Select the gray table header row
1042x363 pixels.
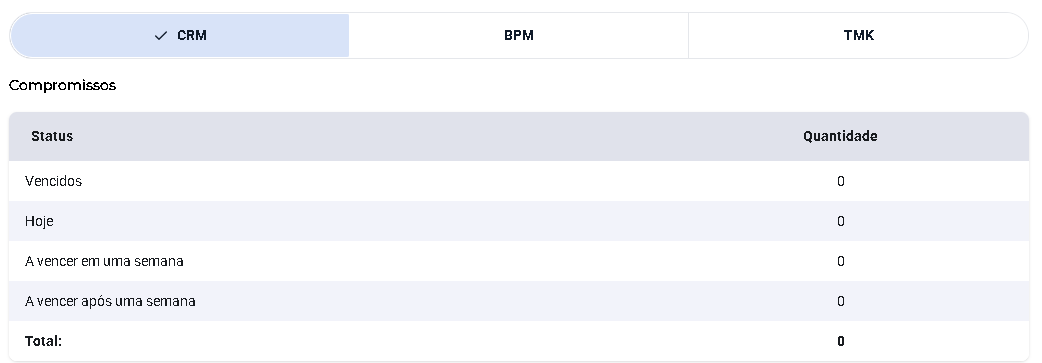(x=519, y=136)
